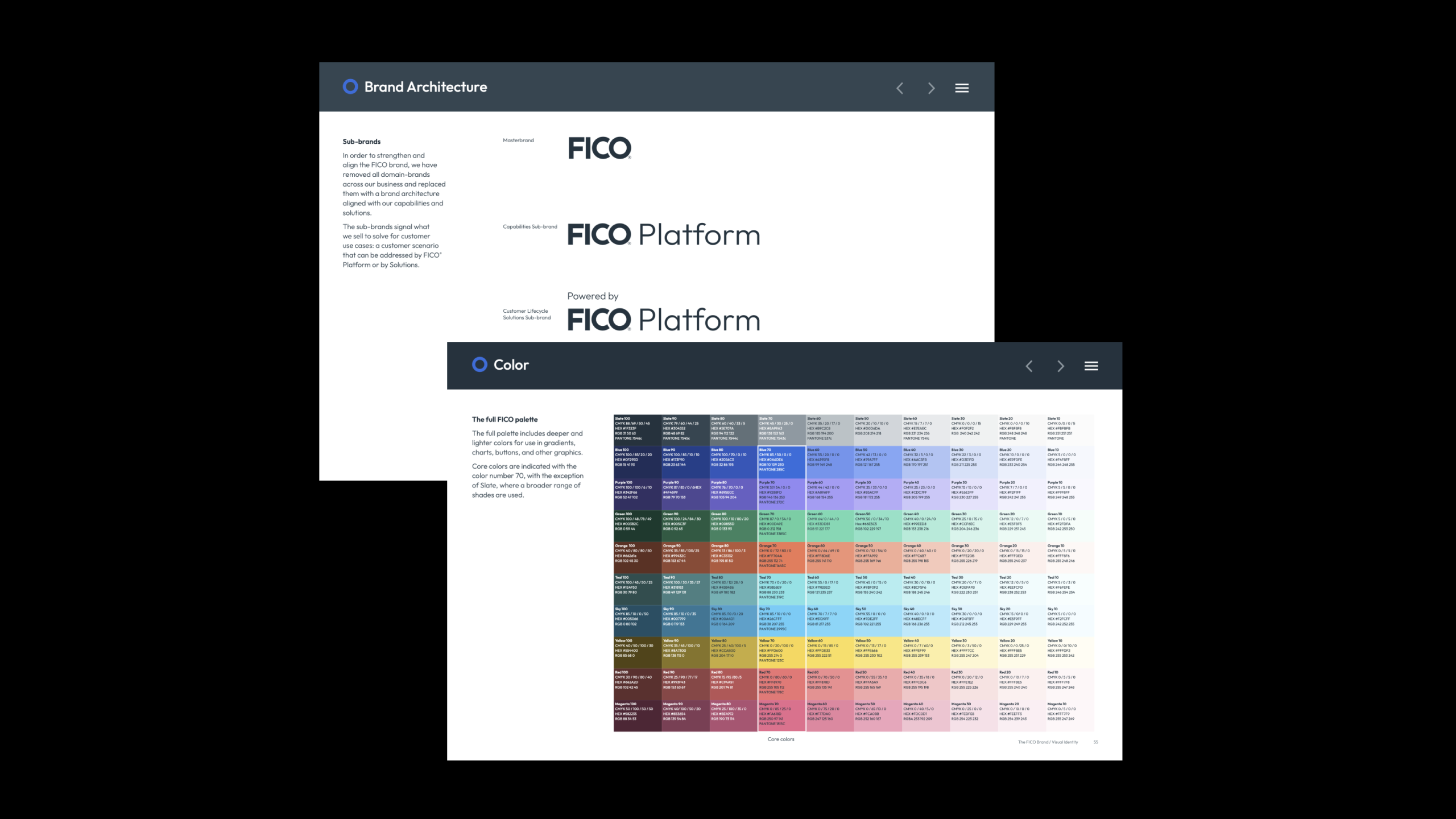Viewport: 1456px width, 819px height.
Task: Select the Blue 100 swatch
Action: (638, 462)
